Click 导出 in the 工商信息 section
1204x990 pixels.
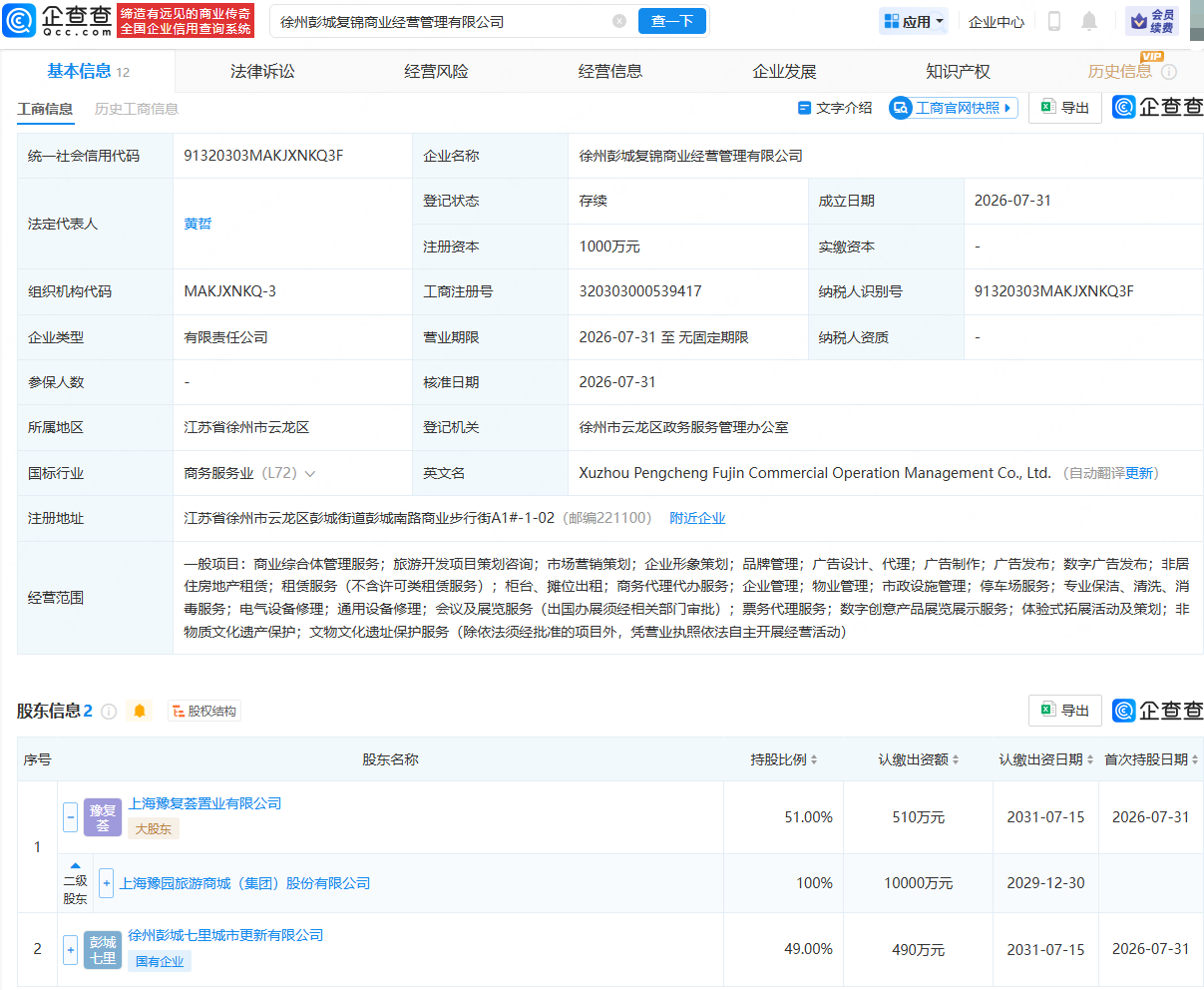coord(1065,108)
